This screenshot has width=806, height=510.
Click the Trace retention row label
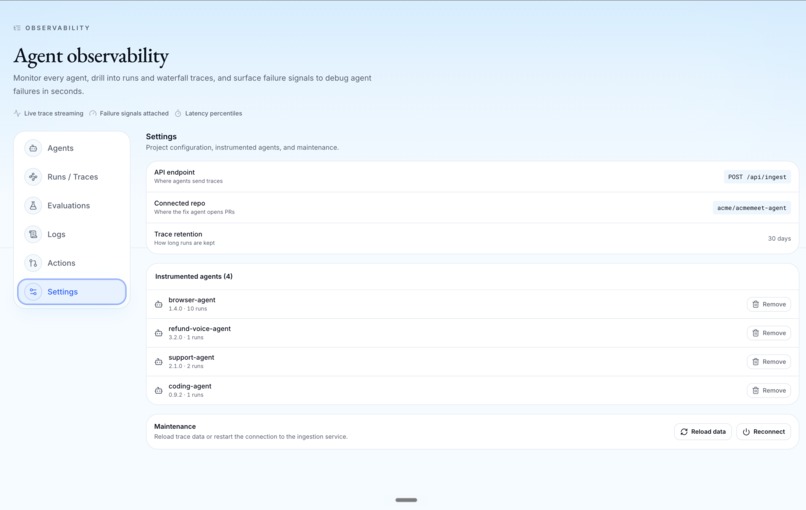(178, 234)
